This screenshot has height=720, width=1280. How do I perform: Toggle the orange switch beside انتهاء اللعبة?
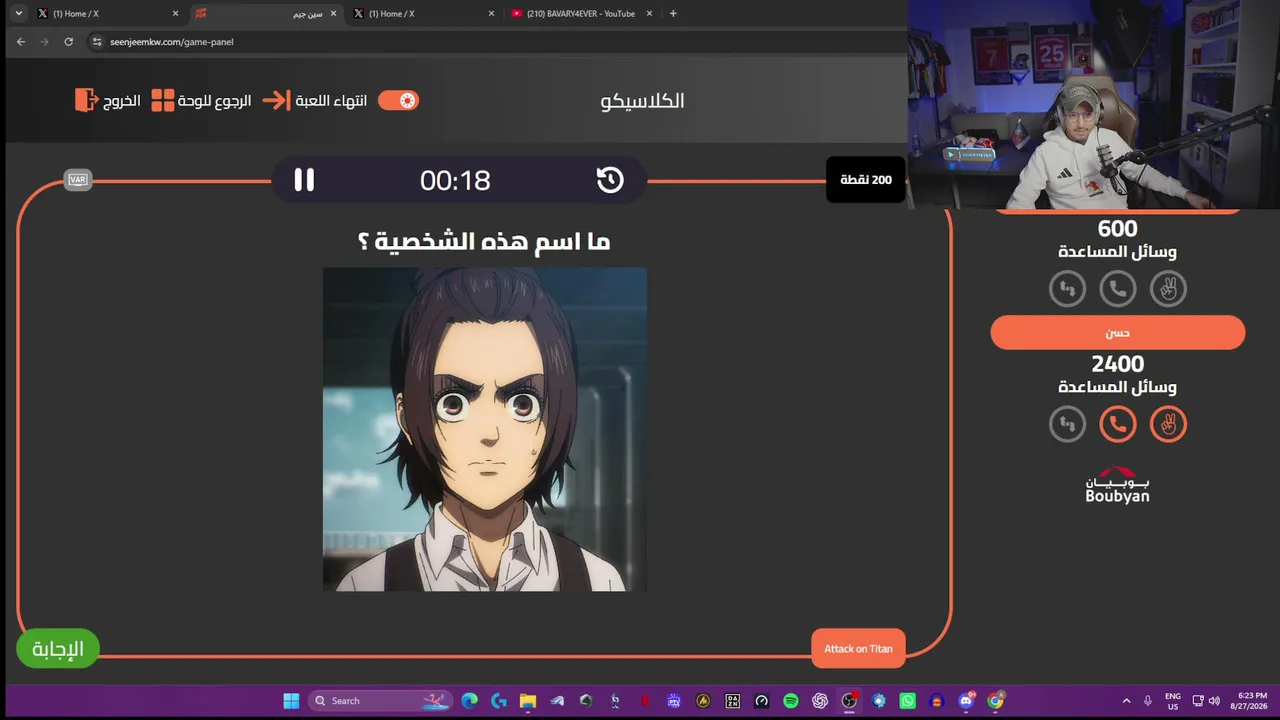click(x=398, y=100)
